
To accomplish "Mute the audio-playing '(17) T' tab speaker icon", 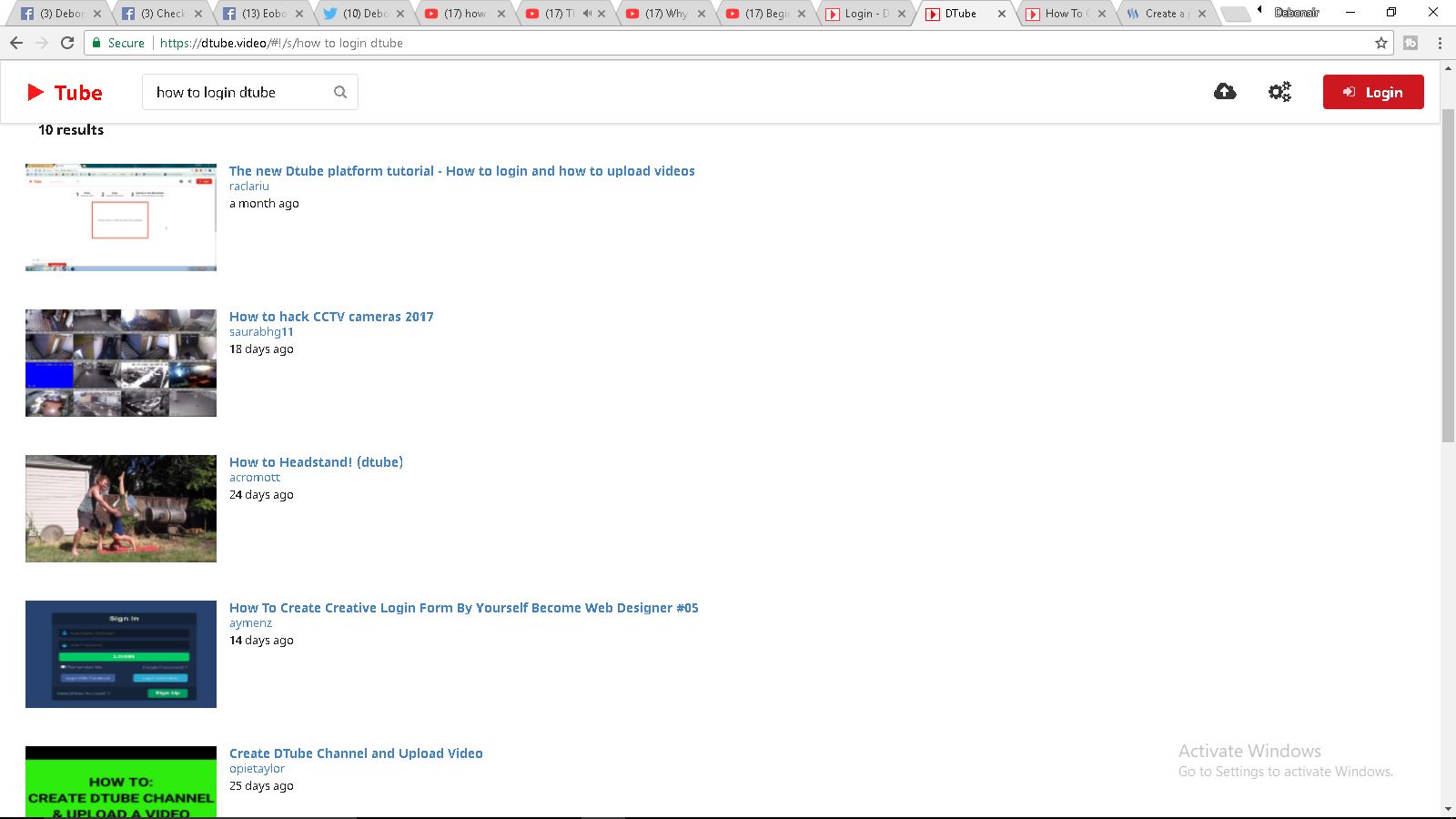I will point(587,14).
